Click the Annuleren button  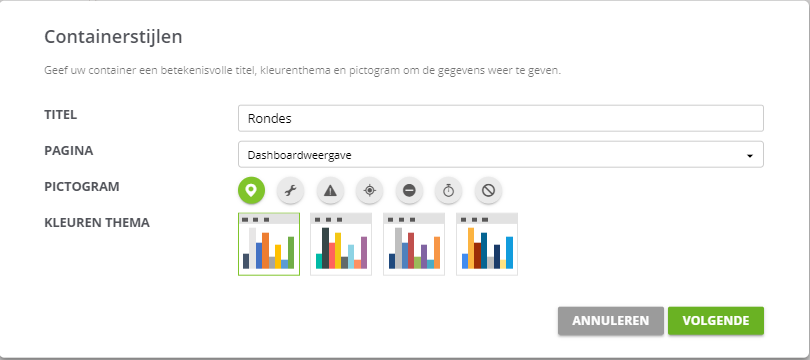611,321
